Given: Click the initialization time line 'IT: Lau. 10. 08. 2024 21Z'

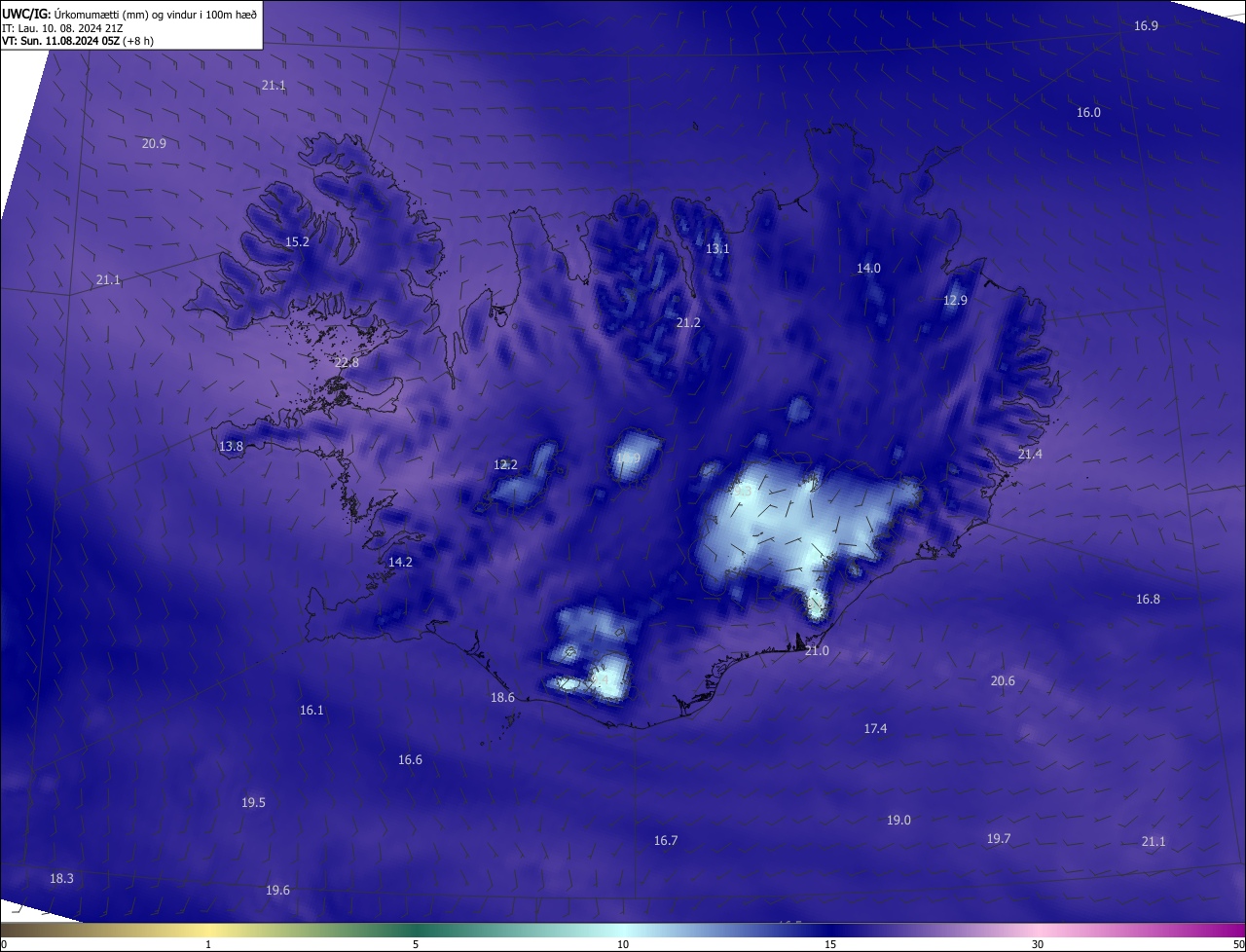Looking at the screenshot, I should tap(61, 27).
